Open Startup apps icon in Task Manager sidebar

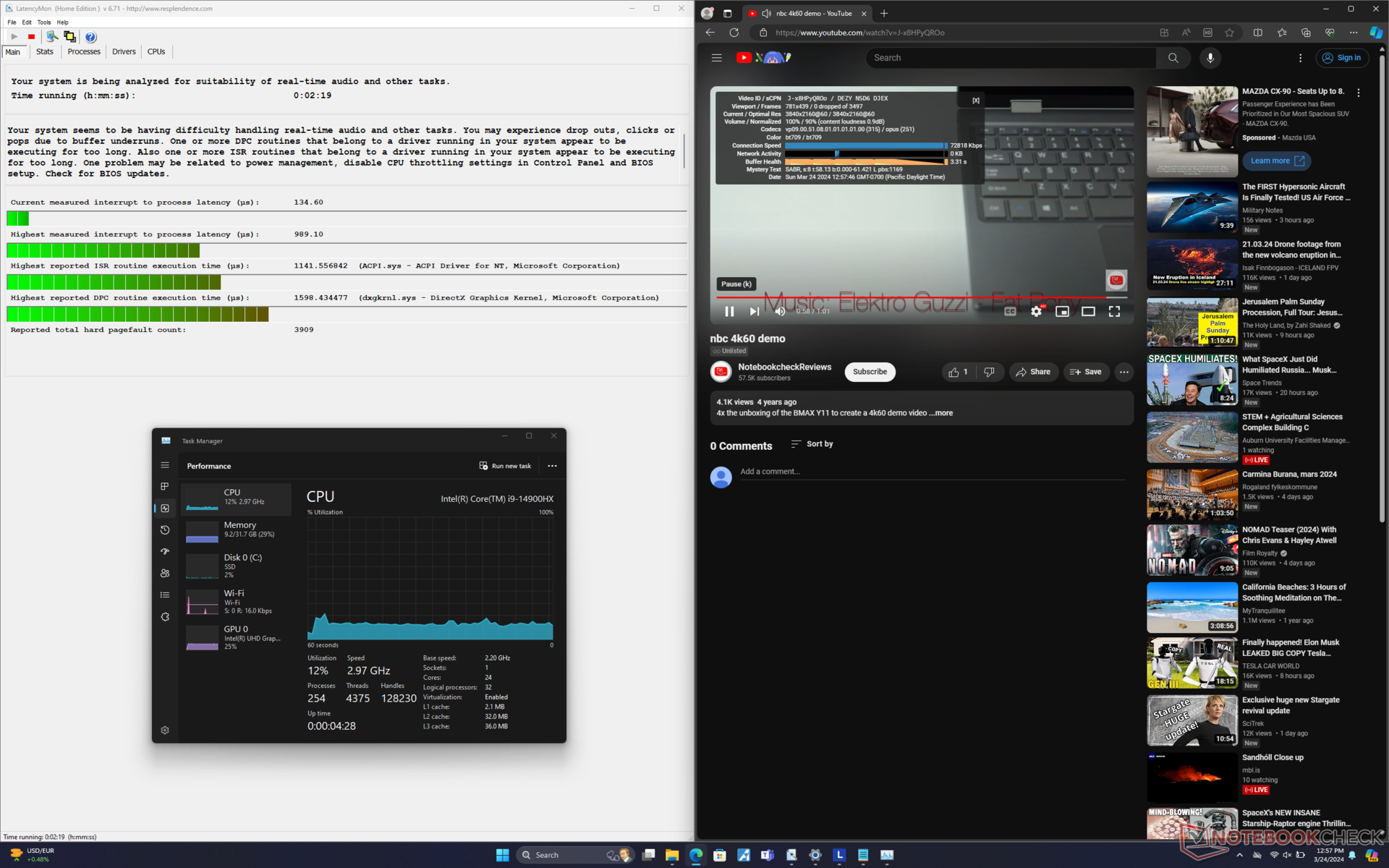click(165, 551)
